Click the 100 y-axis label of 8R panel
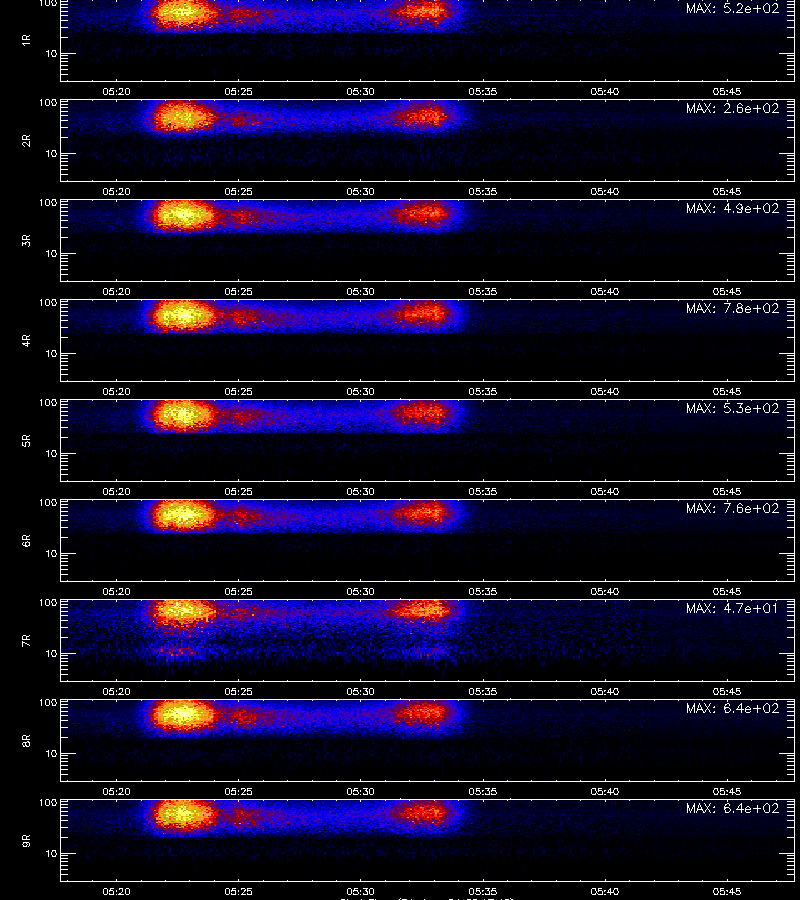The image size is (800, 900). pos(48,703)
